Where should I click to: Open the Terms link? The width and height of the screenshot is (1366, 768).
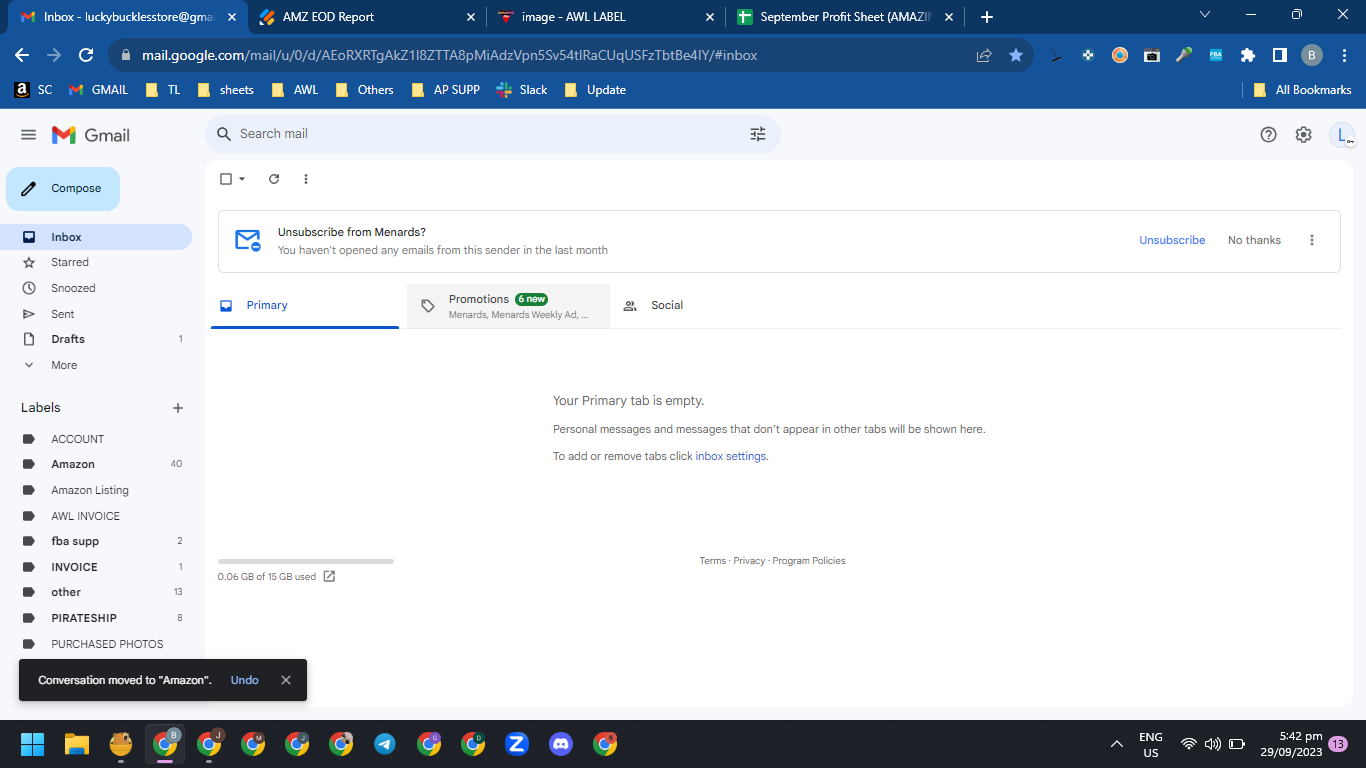click(713, 561)
